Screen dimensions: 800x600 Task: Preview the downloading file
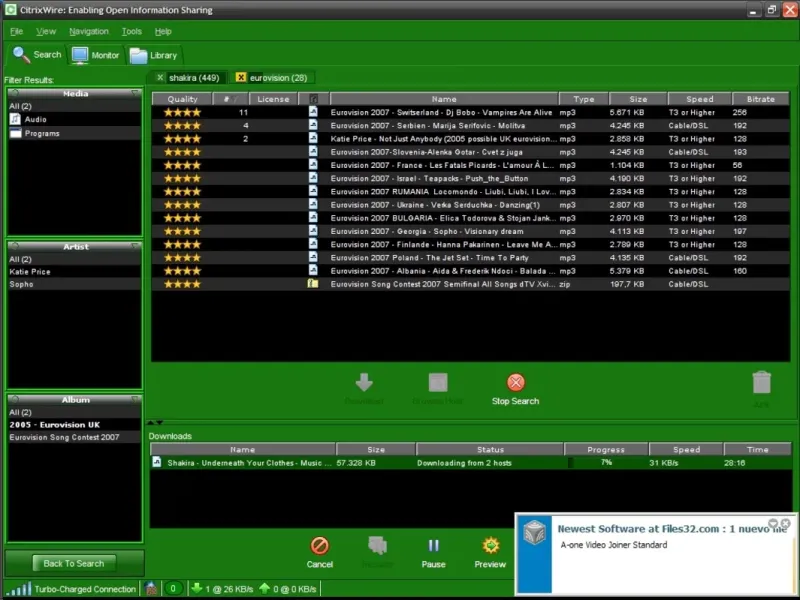[x=490, y=545]
